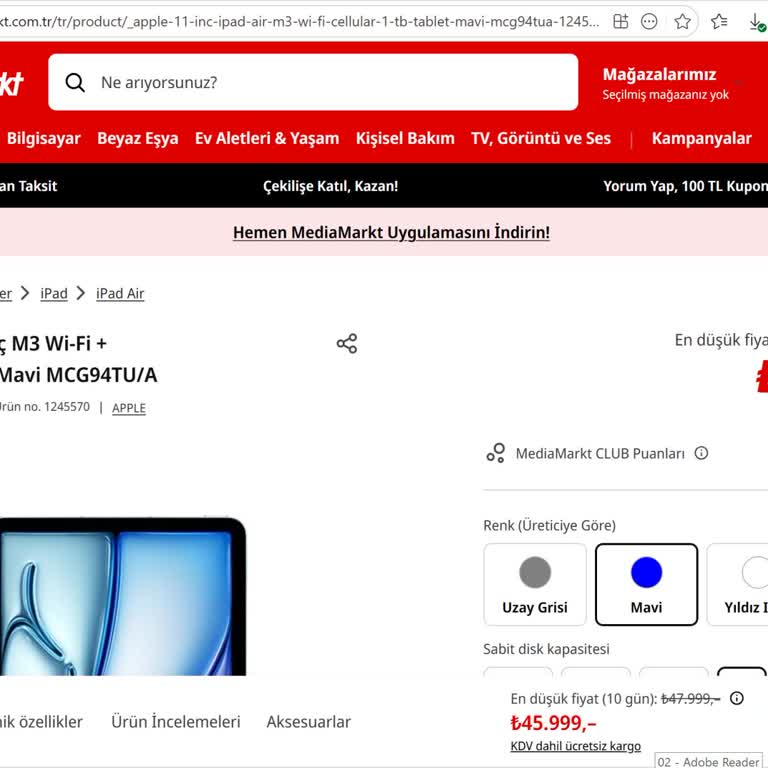This screenshot has height=768, width=768.
Task: Open the Kişisel Bakım category menu
Action: (x=405, y=139)
